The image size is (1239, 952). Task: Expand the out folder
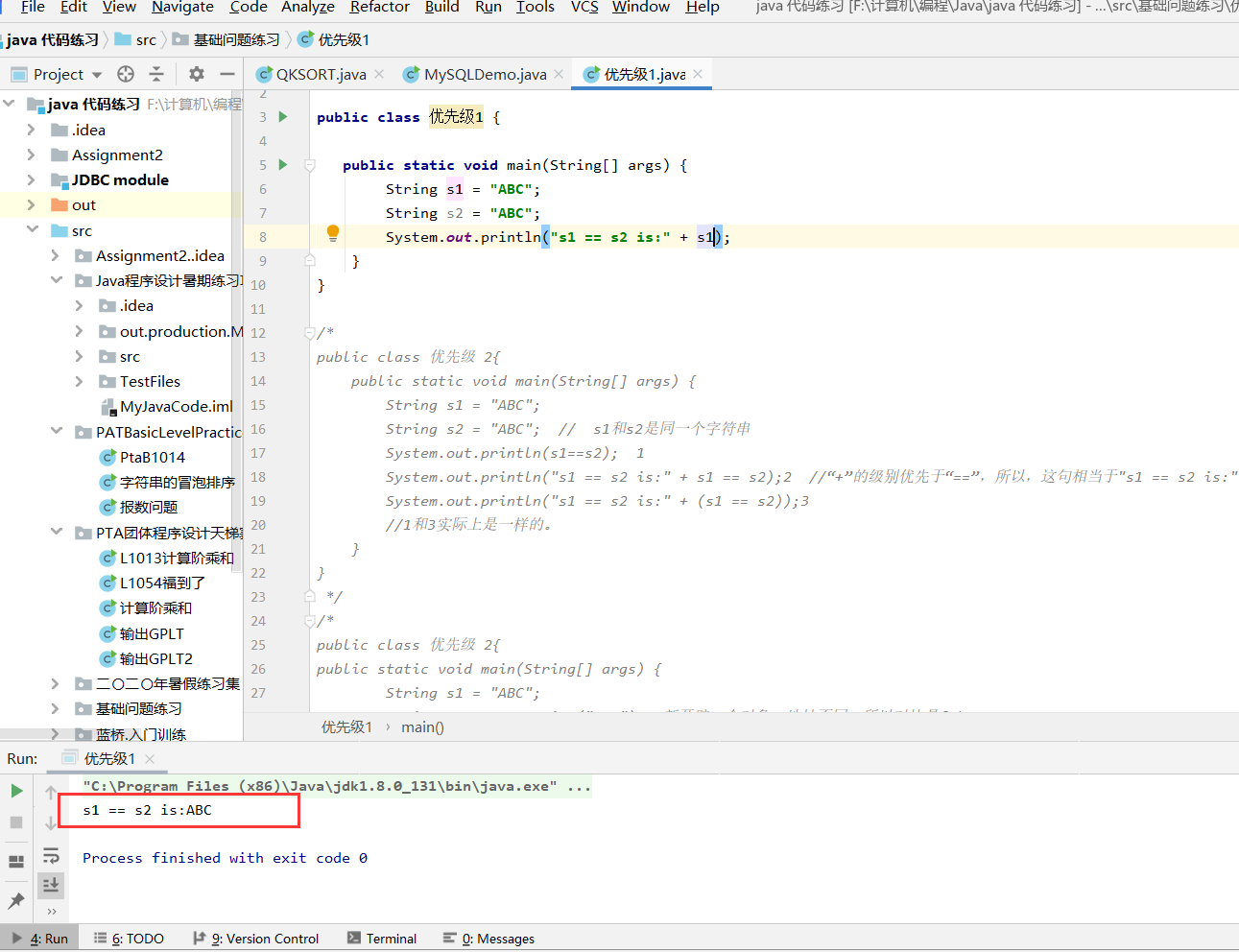tap(32, 204)
